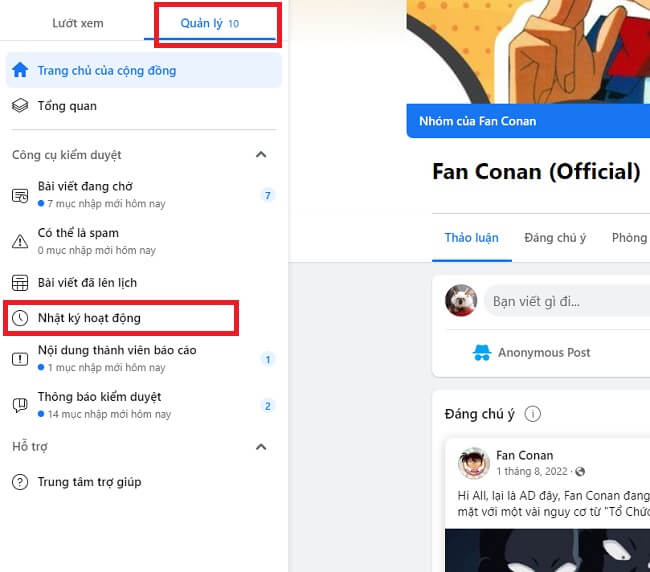Click the home icon for Trang chủ của cộng đồng
Image resolution: width=650 pixels, height=572 pixels.
pos(20,71)
